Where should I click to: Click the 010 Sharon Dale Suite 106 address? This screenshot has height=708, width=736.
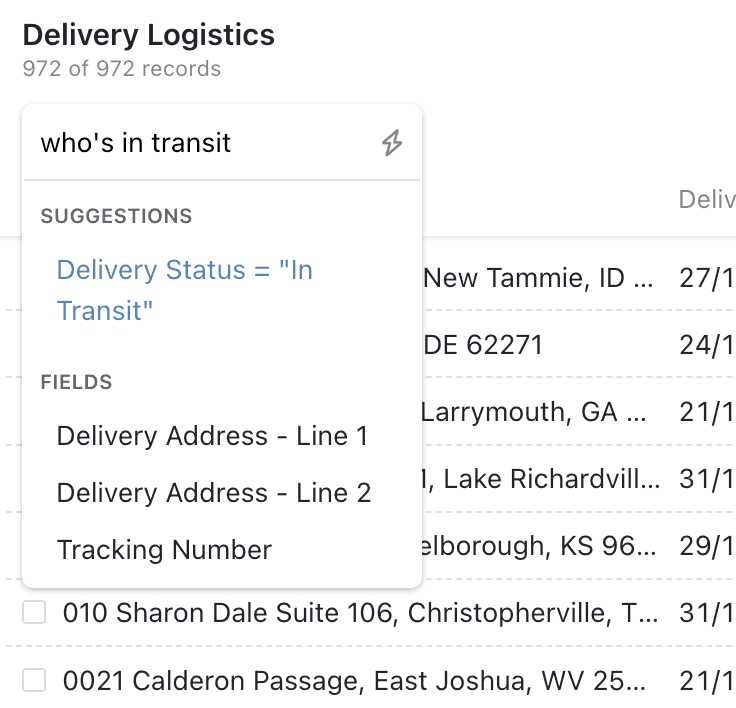tap(360, 613)
